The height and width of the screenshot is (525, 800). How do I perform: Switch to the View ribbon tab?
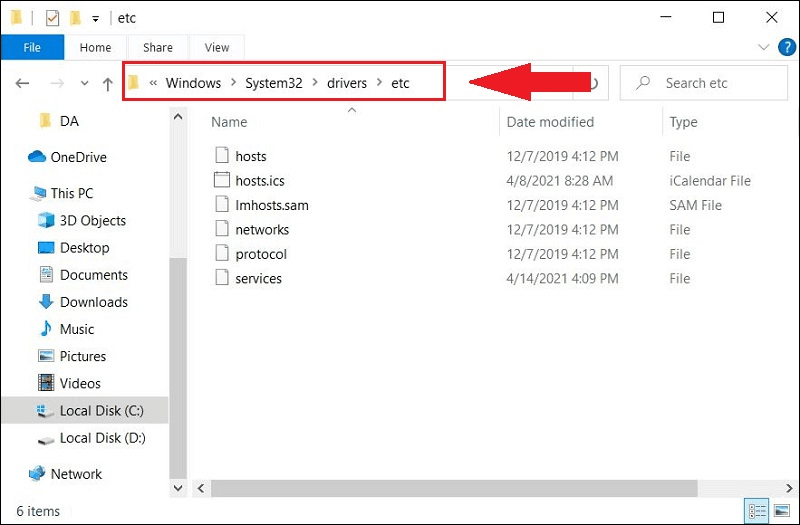point(217,47)
